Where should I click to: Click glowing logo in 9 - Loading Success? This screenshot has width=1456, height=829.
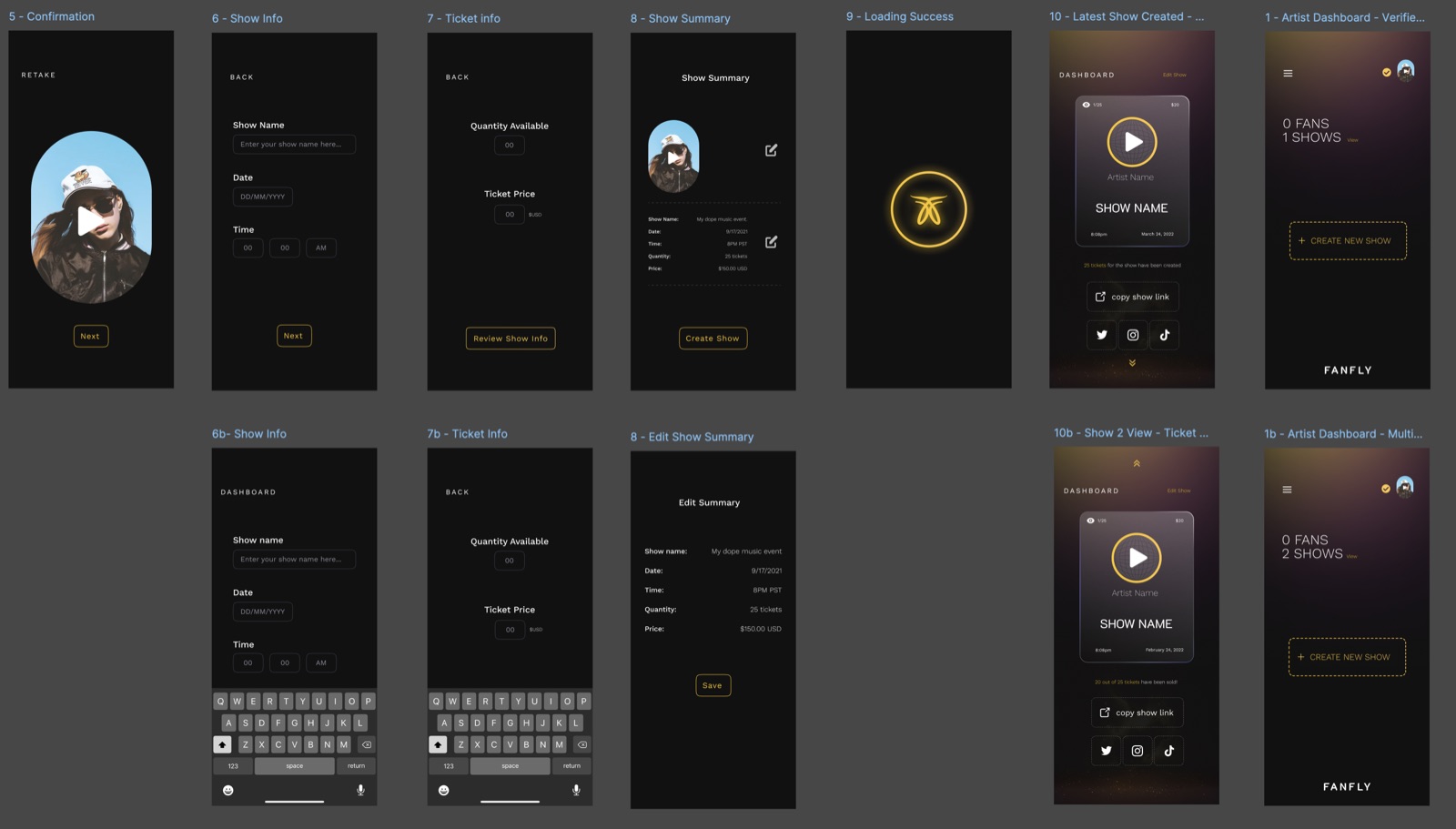(928, 210)
